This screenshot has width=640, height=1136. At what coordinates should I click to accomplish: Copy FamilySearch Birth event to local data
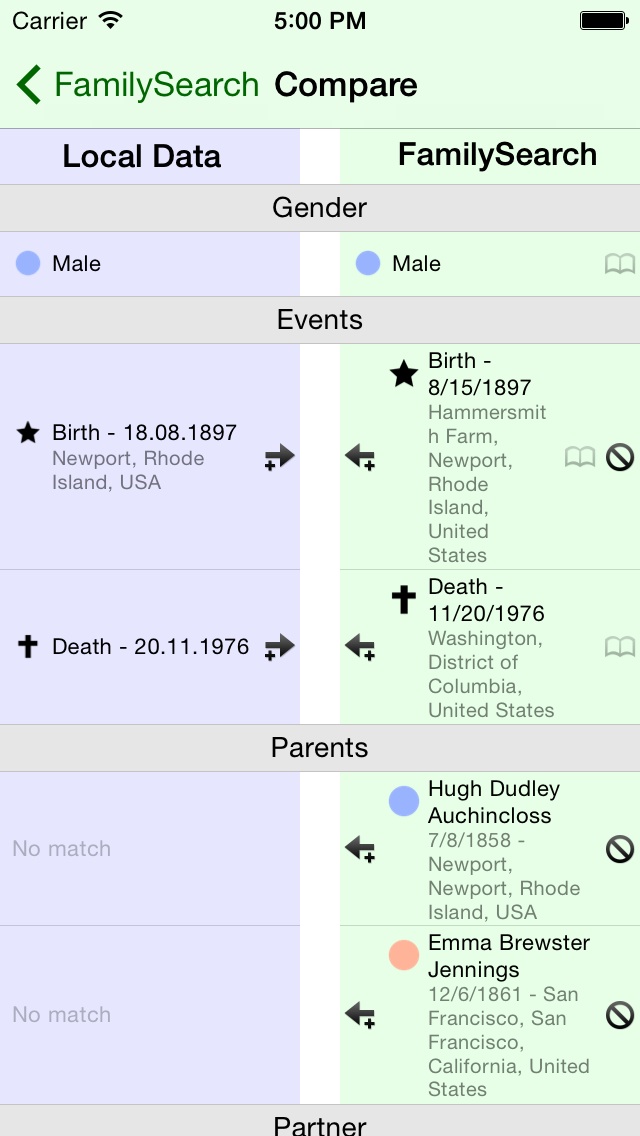coord(360,458)
